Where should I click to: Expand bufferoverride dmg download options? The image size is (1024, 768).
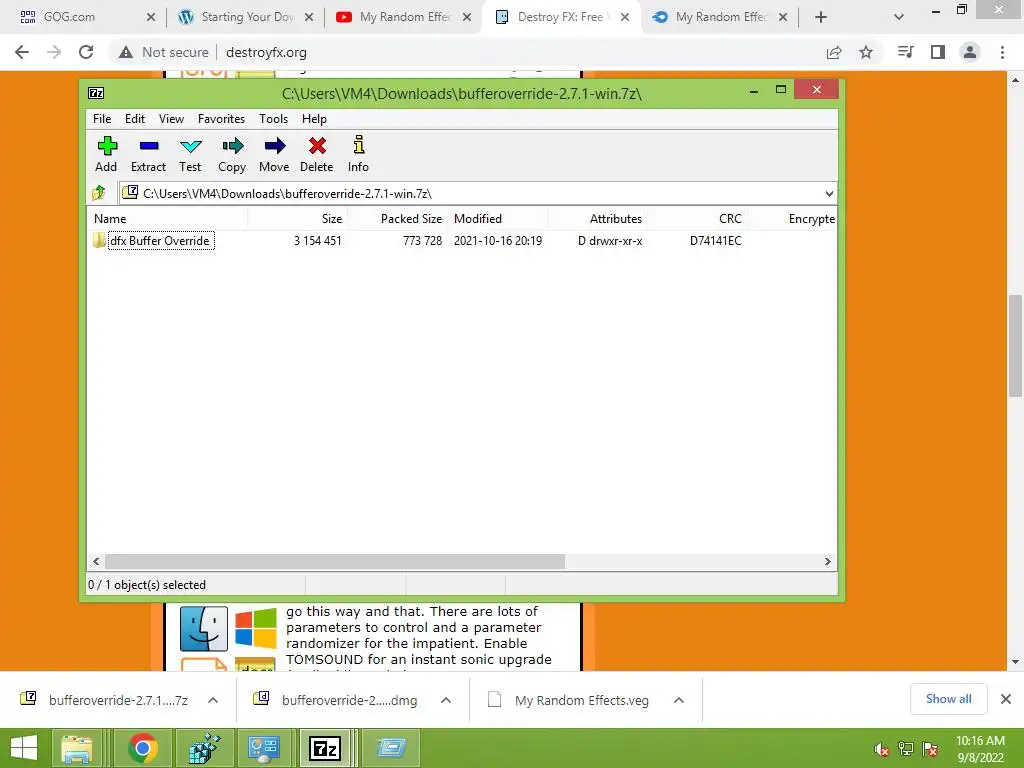446,700
